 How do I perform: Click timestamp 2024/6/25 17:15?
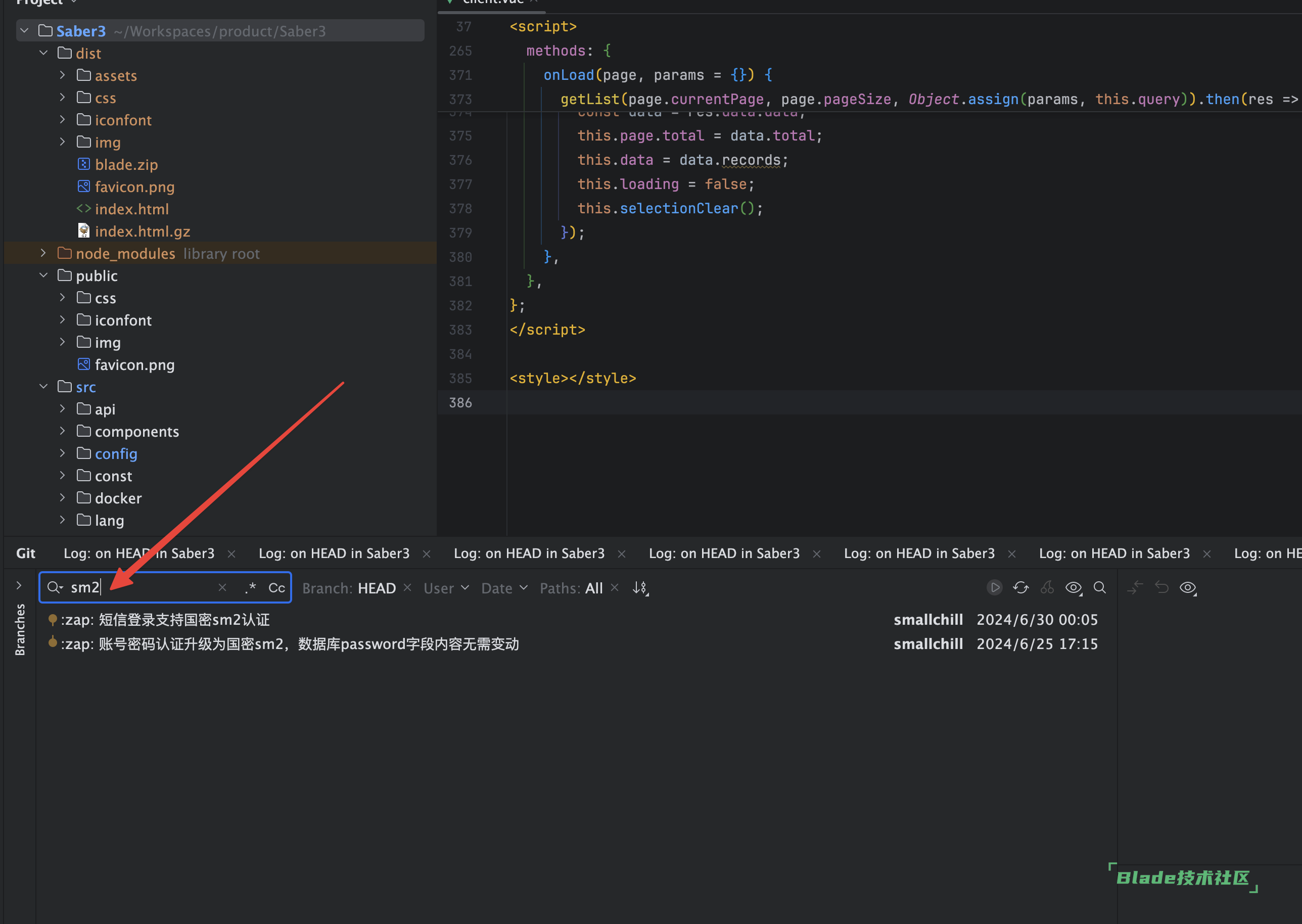tap(1037, 644)
